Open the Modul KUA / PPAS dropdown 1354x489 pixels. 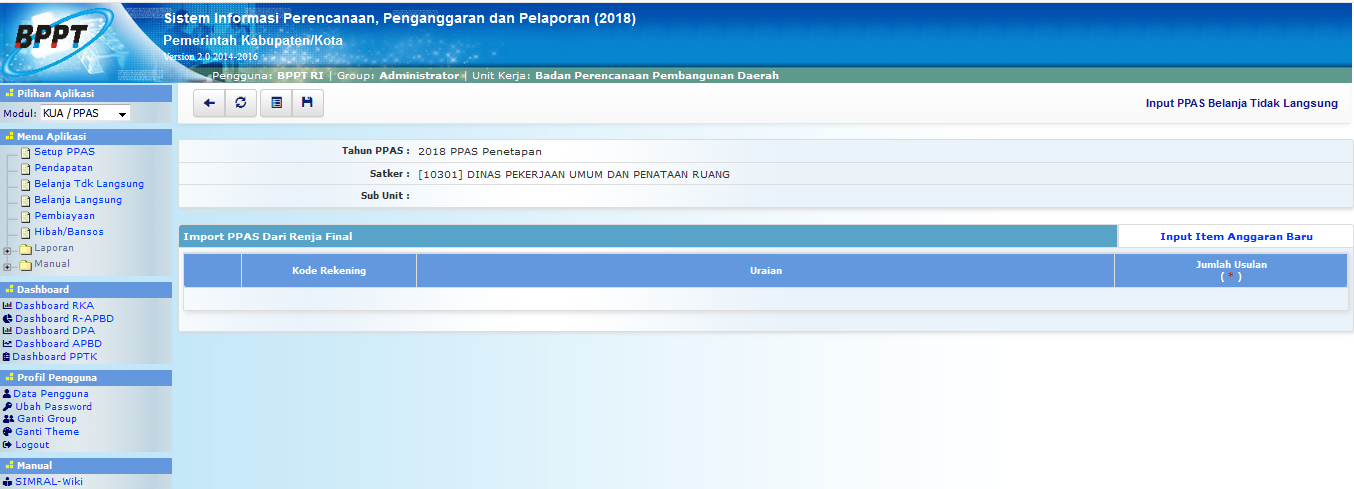[x=85, y=114]
